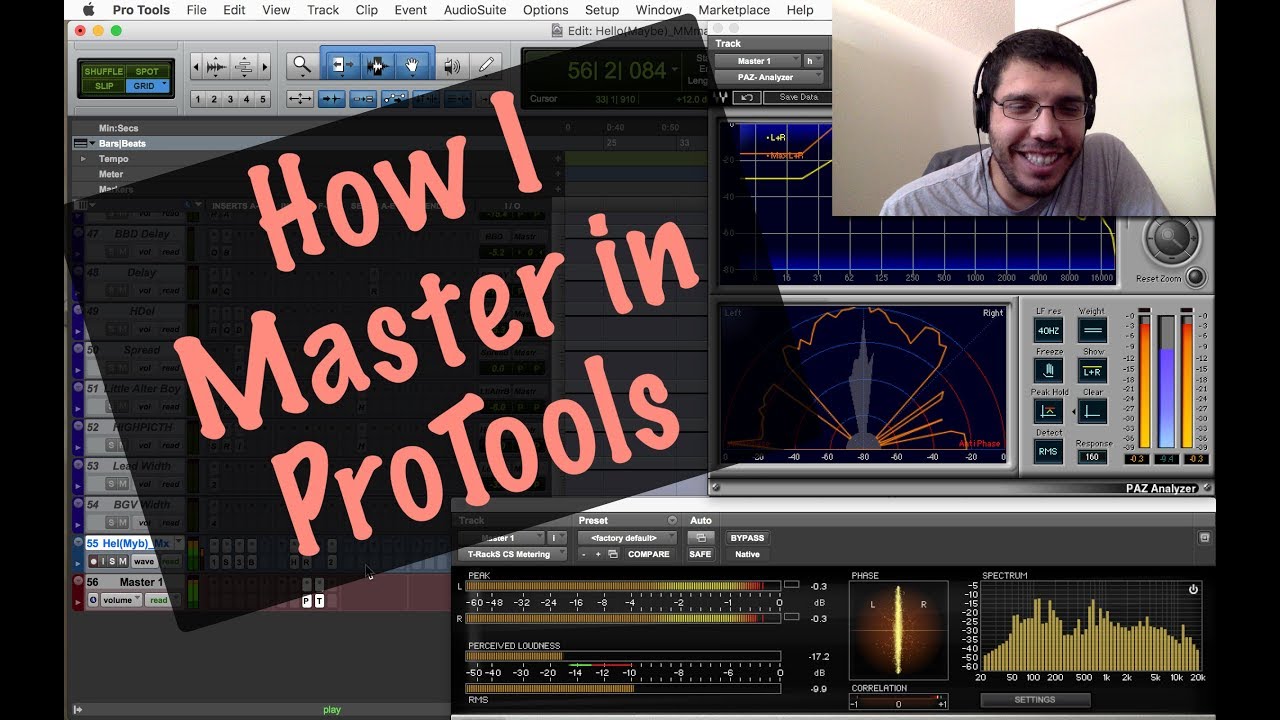The image size is (1280, 720).
Task: Click the Clear button in PAZ
Action: point(1092,411)
